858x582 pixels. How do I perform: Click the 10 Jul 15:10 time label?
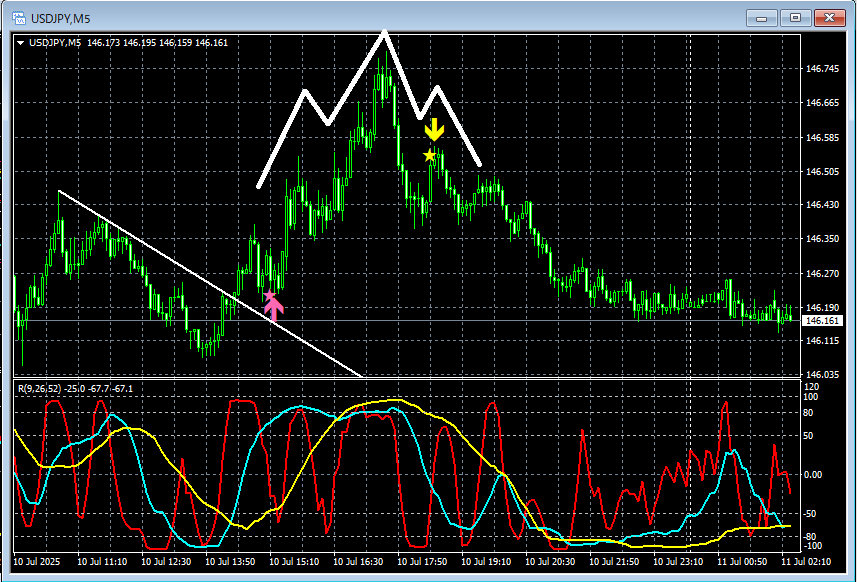(294, 562)
